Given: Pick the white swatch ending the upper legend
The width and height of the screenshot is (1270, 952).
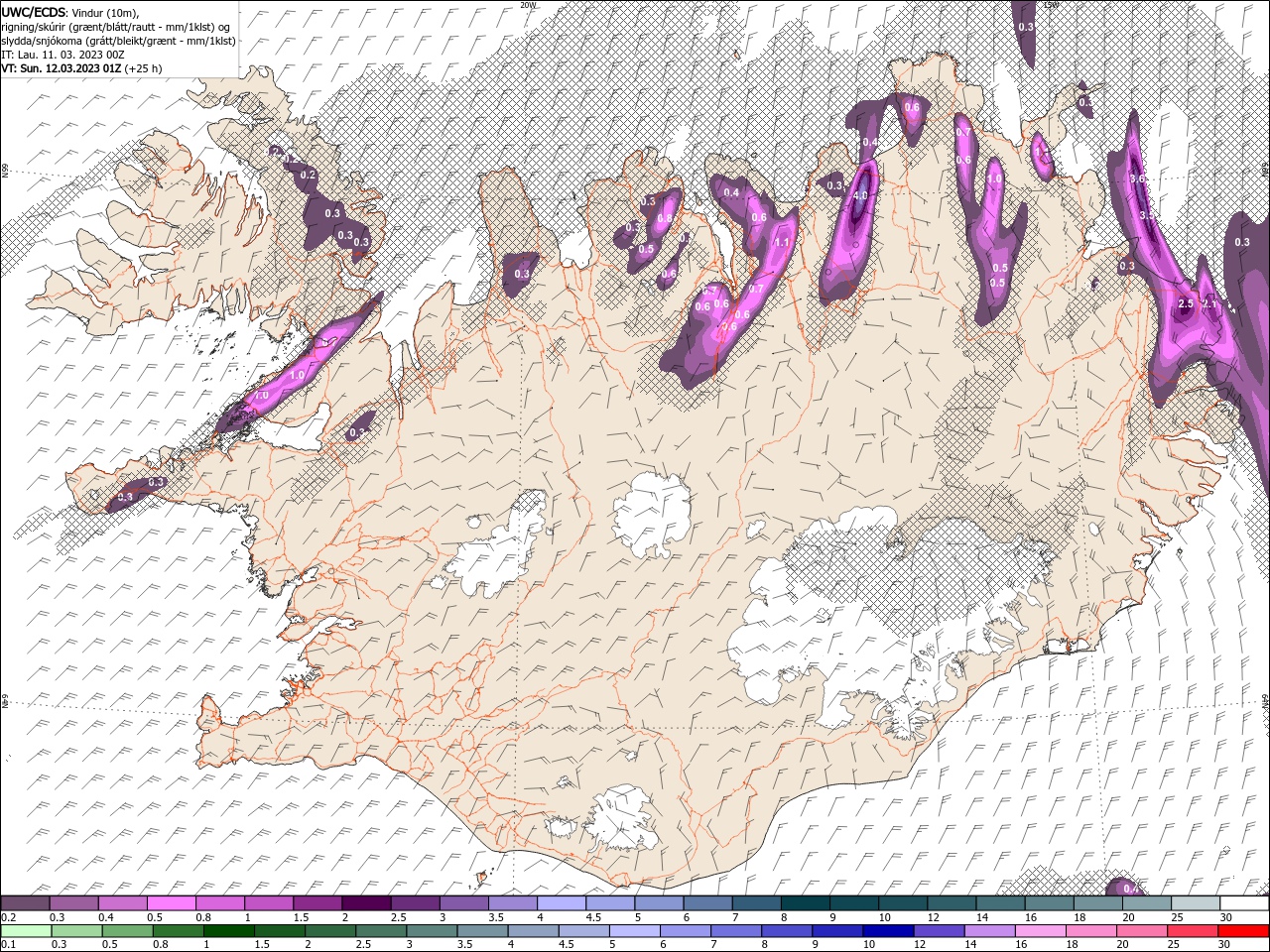Looking at the screenshot, I should click(1244, 903).
